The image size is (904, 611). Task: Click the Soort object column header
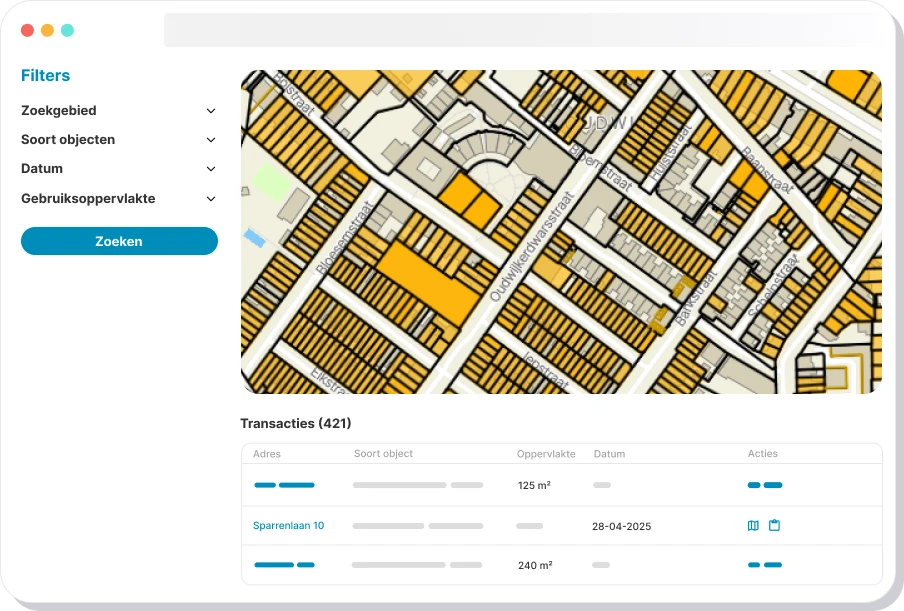coord(383,454)
